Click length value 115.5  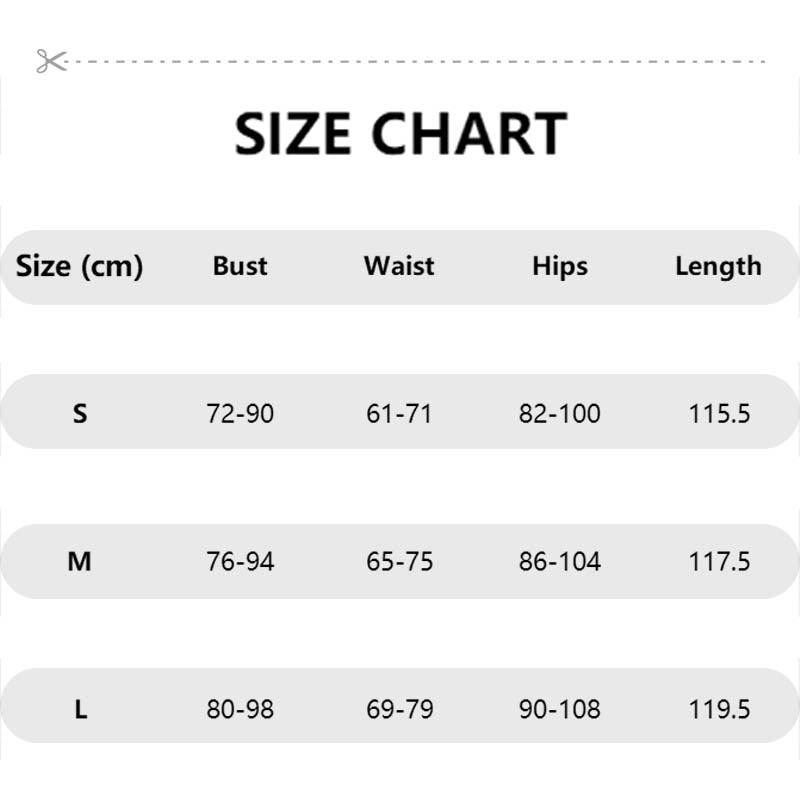pyautogui.click(x=719, y=413)
